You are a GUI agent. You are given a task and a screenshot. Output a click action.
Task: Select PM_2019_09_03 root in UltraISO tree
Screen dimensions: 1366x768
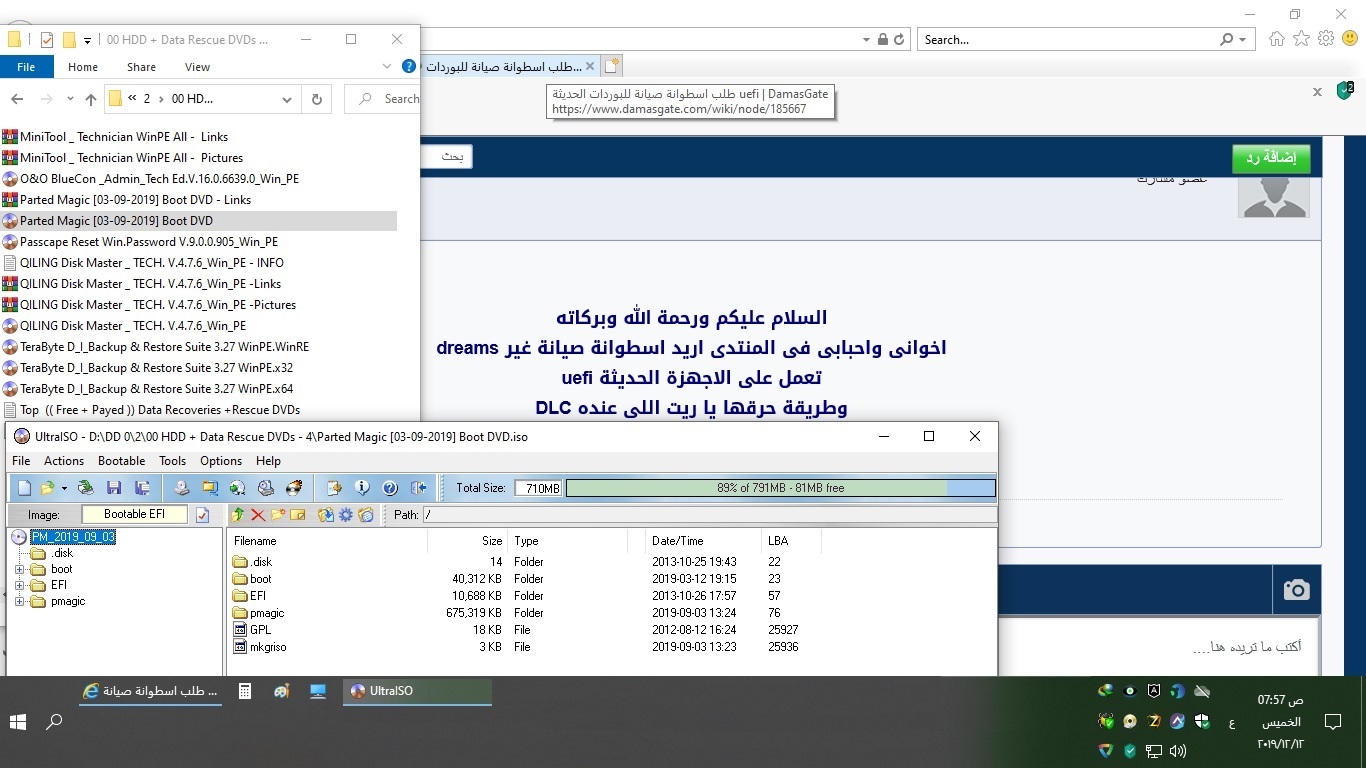point(73,537)
